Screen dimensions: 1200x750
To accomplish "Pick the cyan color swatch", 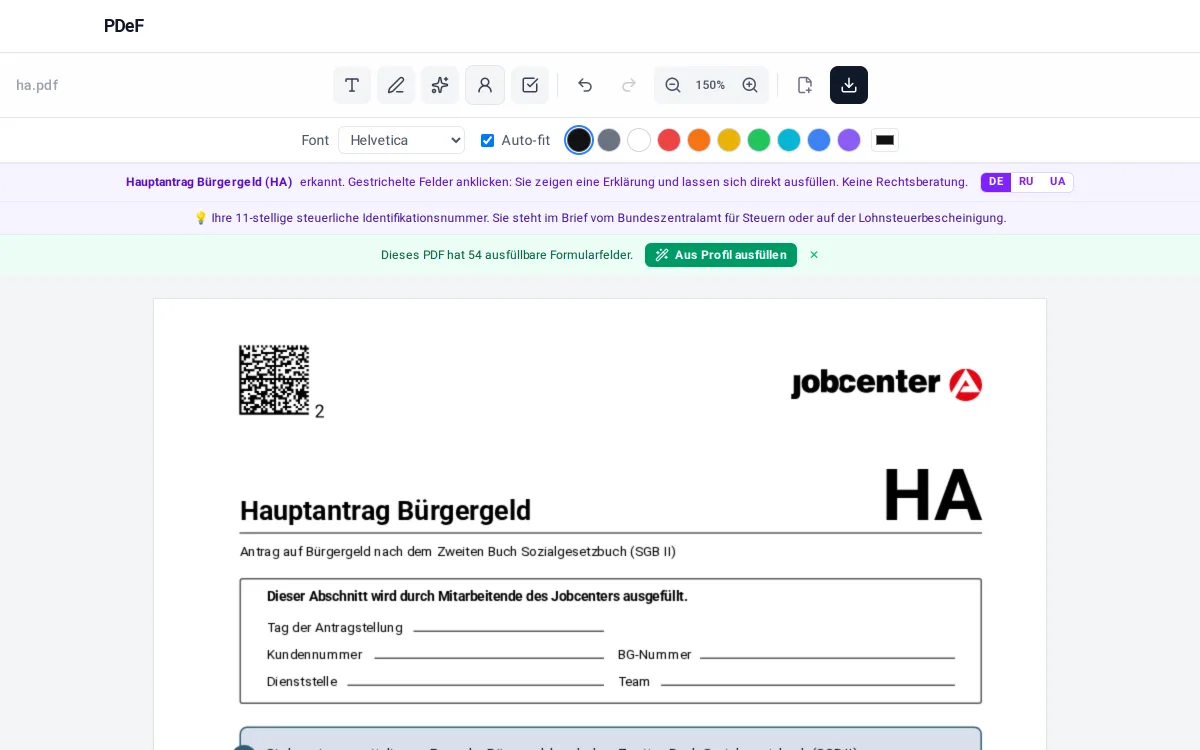I will [789, 140].
